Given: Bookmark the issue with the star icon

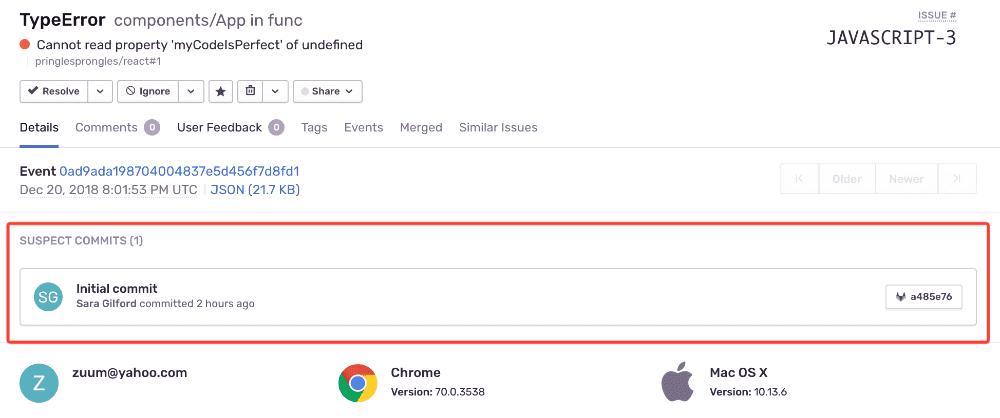Looking at the screenshot, I should point(221,91).
